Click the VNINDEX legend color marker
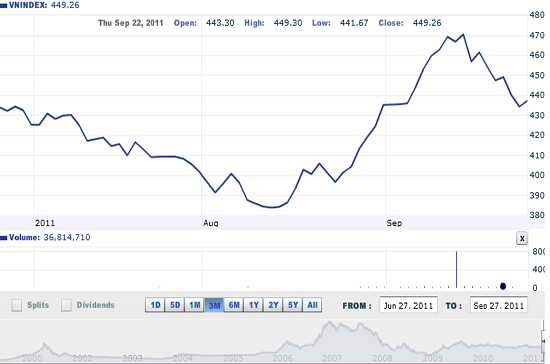The image size is (550, 364). coord(4,6)
